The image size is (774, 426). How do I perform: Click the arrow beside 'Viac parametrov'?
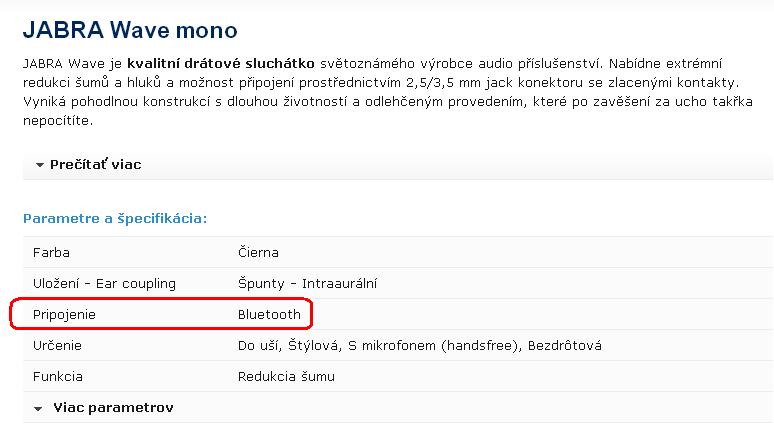[38, 409]
